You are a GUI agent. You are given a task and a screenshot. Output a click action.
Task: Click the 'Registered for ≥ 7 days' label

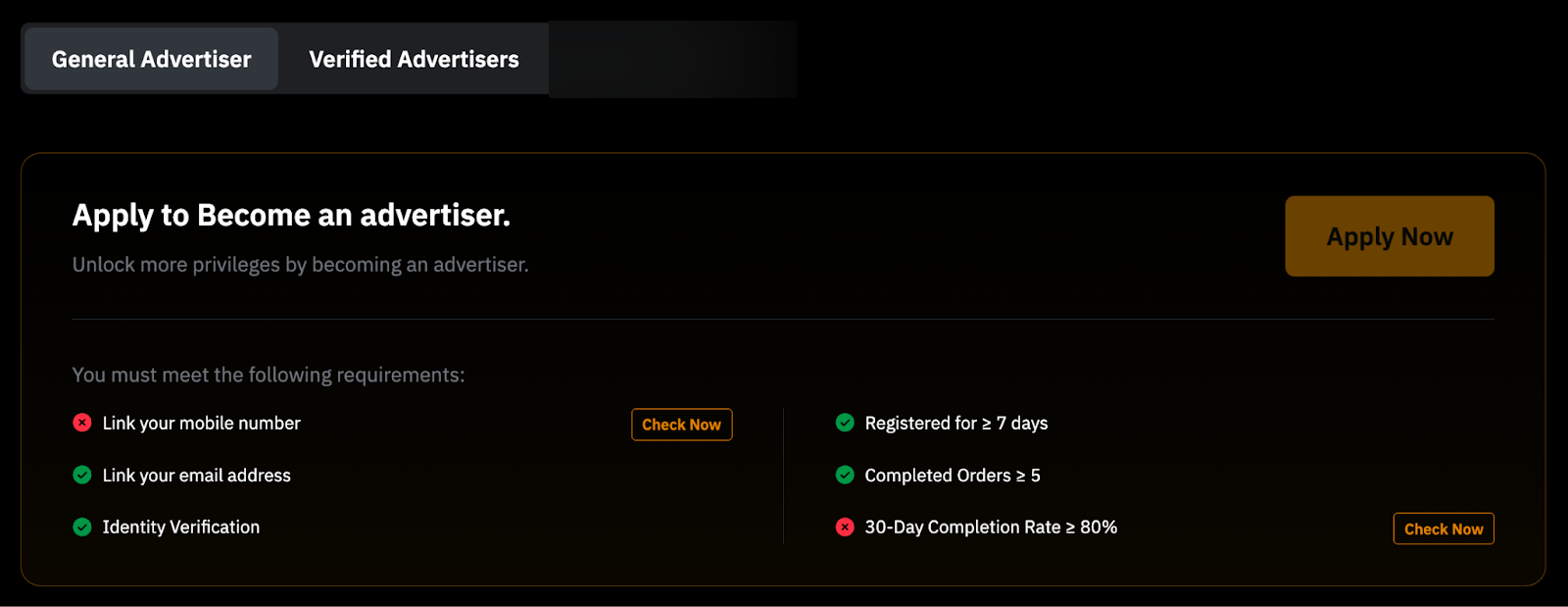[x=955, y=424]
